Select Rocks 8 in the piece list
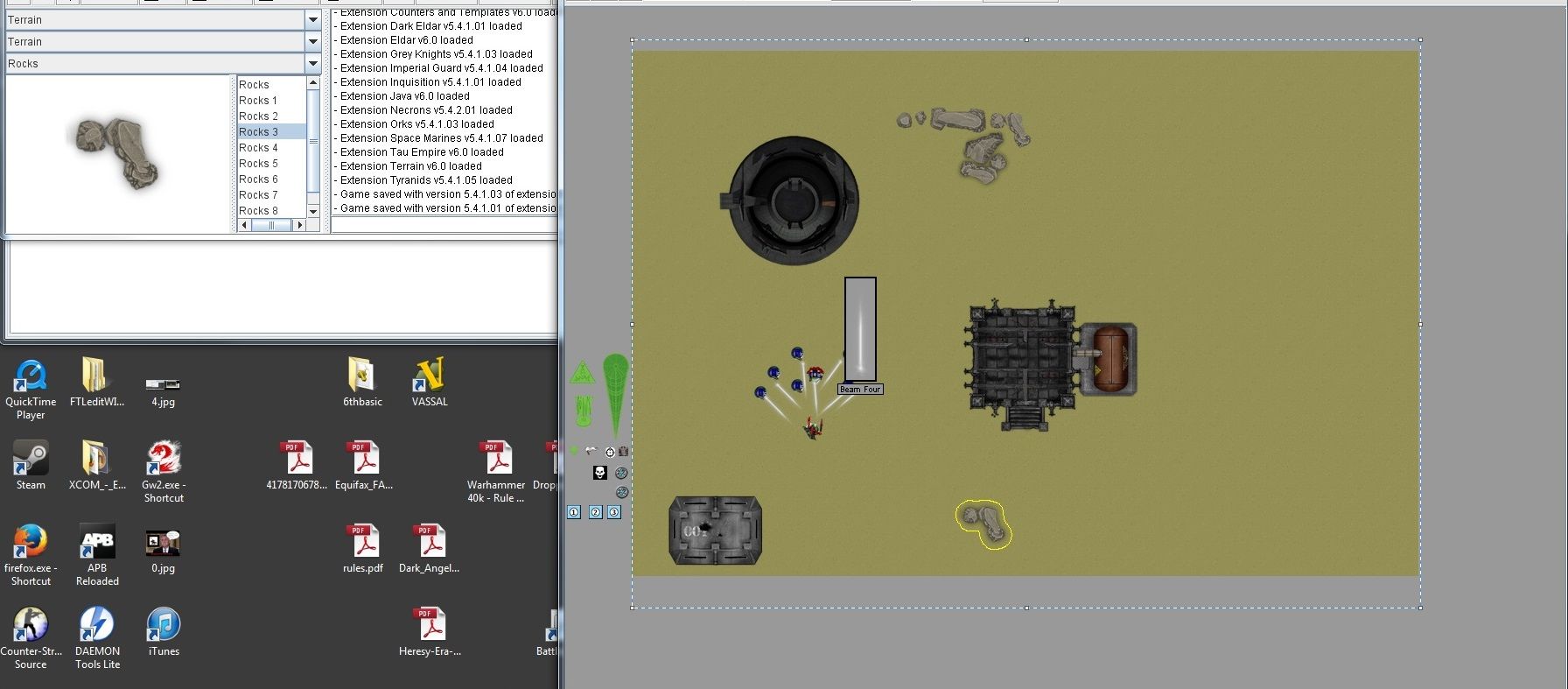The height and width of the screenshot is (689, 1568). coord(271,211)
